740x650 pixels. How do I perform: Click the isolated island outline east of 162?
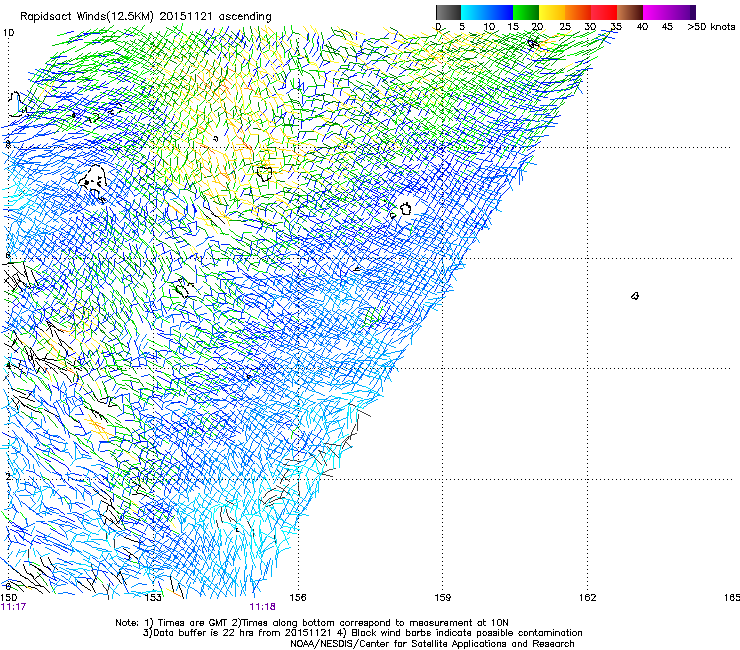[635, 296]
